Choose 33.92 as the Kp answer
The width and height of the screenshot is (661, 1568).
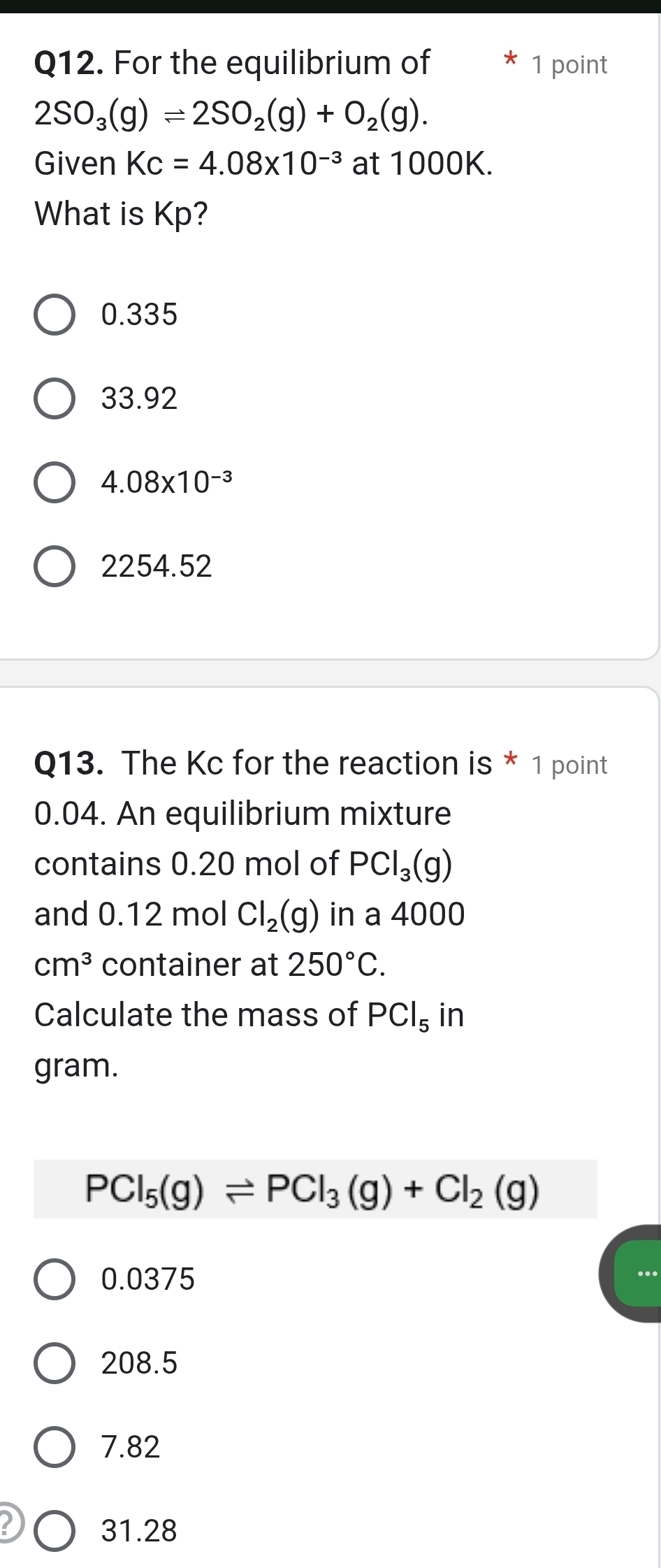tap(55, 399)
